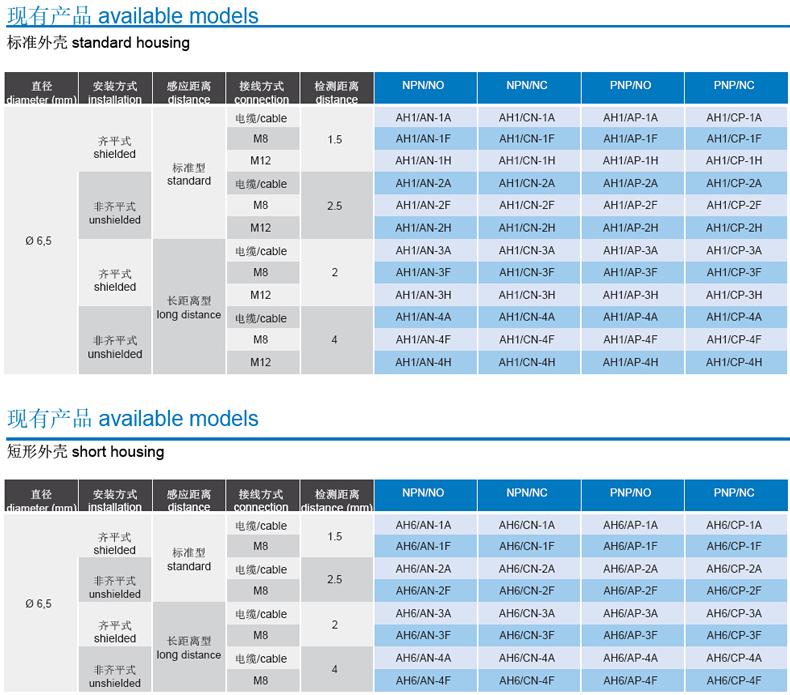Click the AH6/AP-2F model number

tap(630, 590)
